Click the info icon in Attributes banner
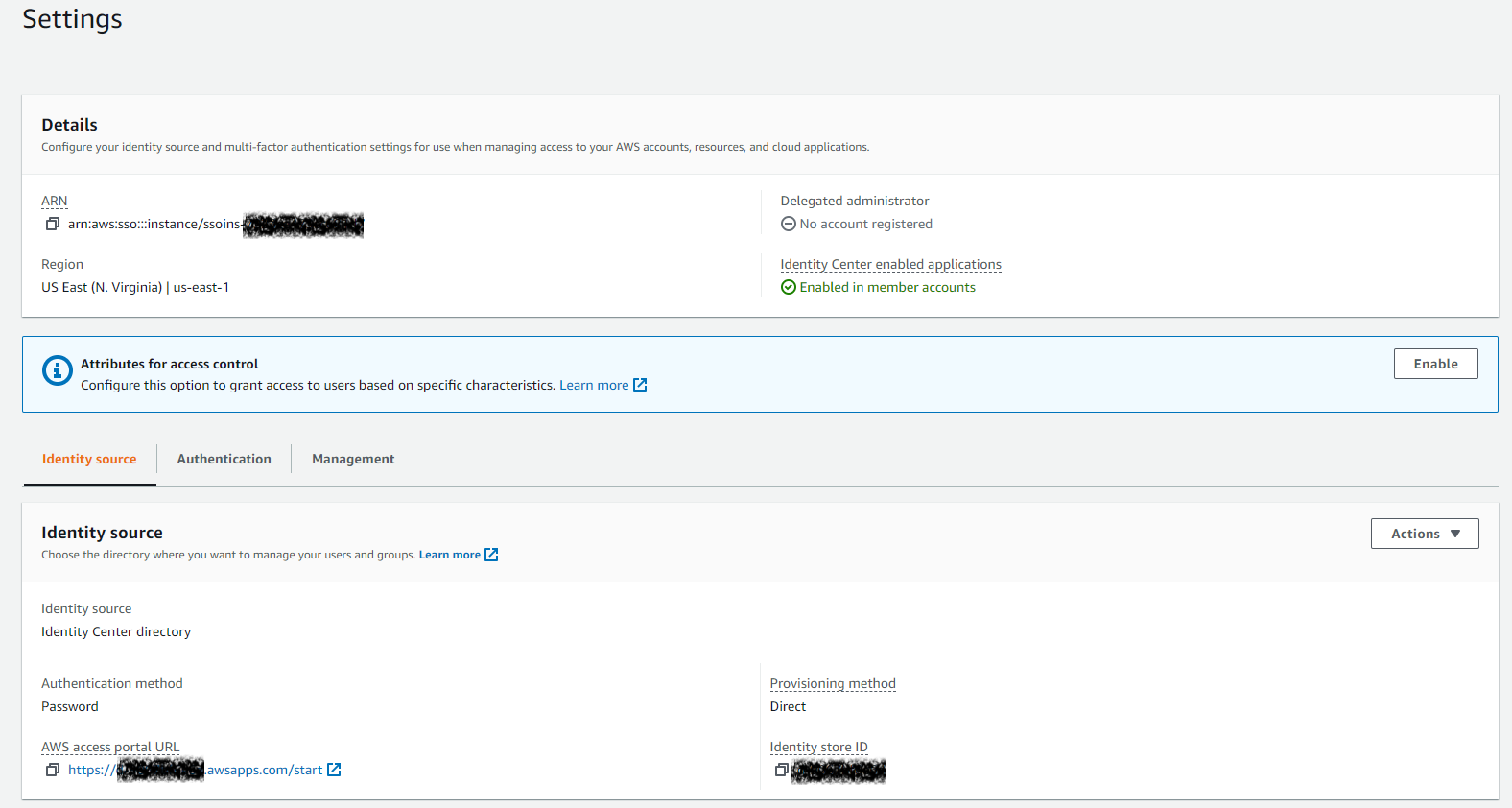This screenshot has height=808, width=1512. tap(58, 369)
